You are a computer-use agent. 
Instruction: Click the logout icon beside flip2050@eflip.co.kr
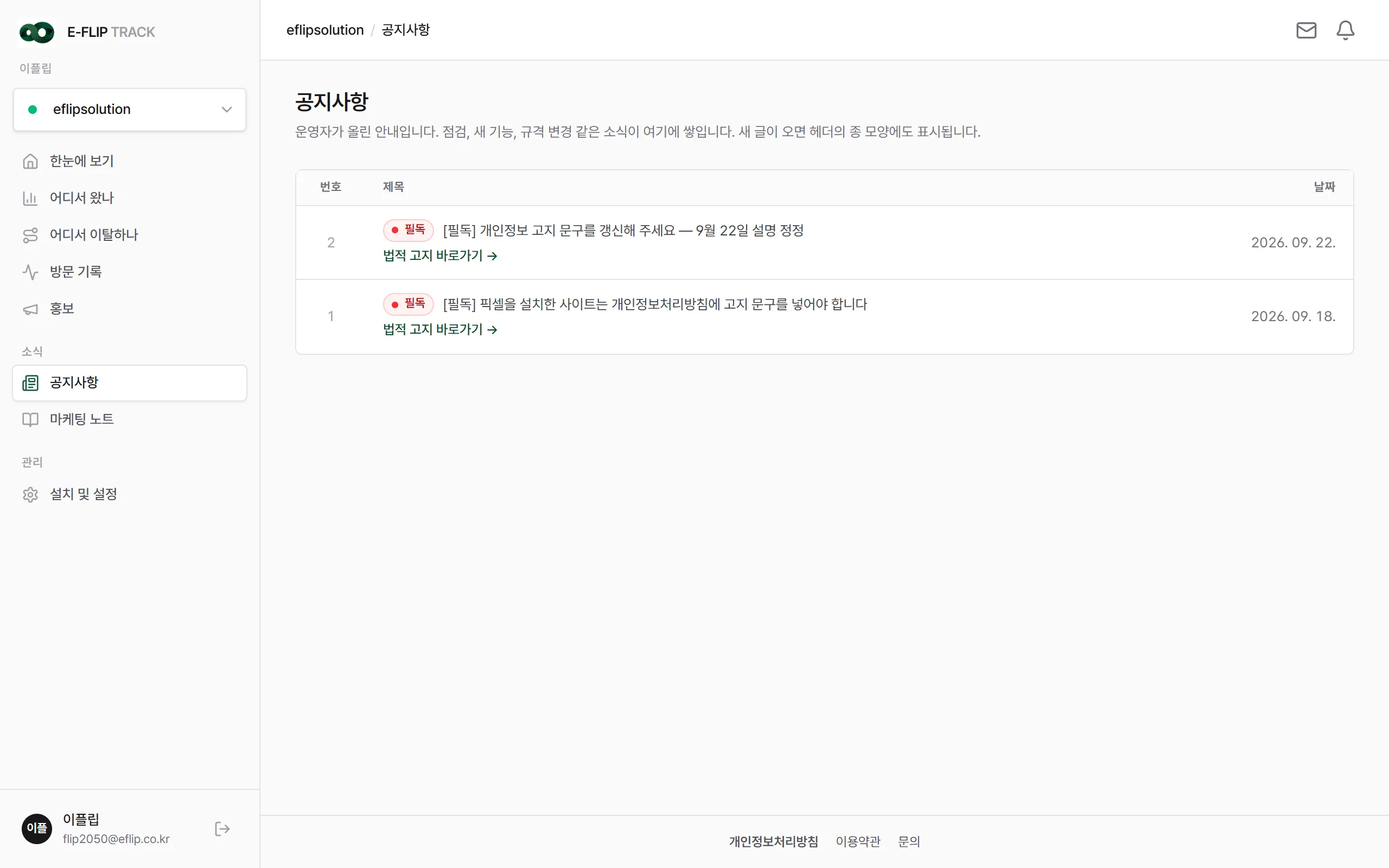coord(222,829)
